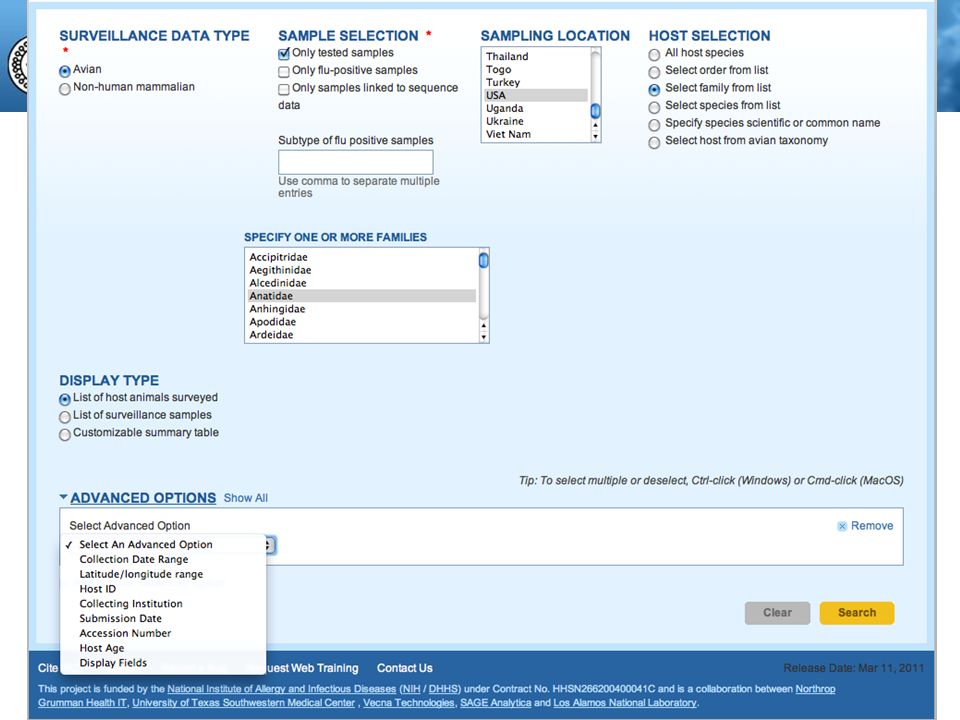Choose Specify species scientific or common name
The width and height of the screenshot is (960, 720).
[654, 125]
